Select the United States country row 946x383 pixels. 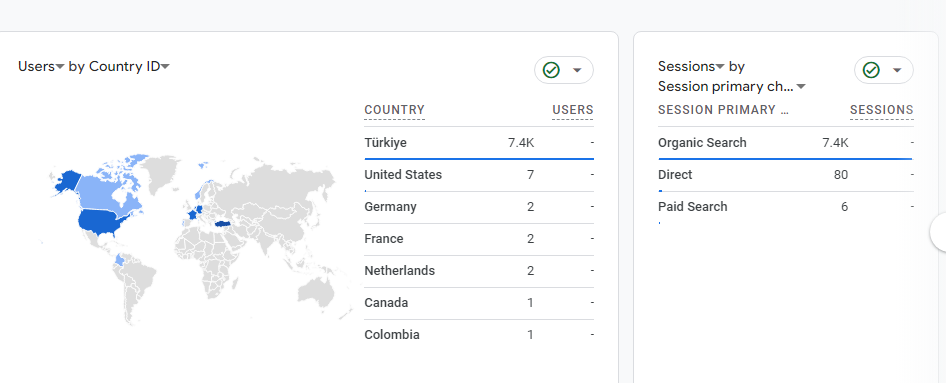pyautogui.click(x=479, y=175)
